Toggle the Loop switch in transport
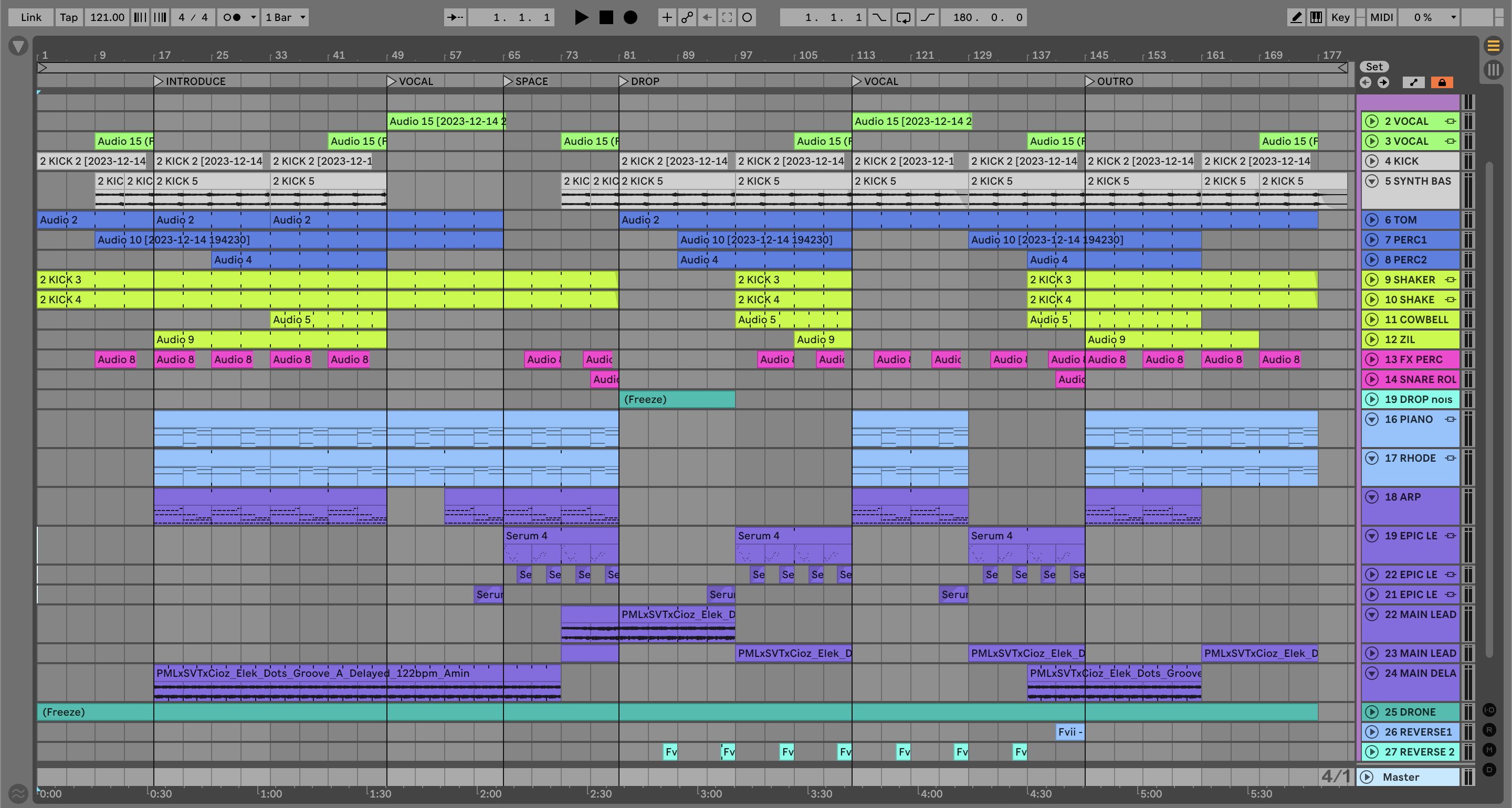The height and width of the screenshot is (808, 1512). (x=904, y=17)
